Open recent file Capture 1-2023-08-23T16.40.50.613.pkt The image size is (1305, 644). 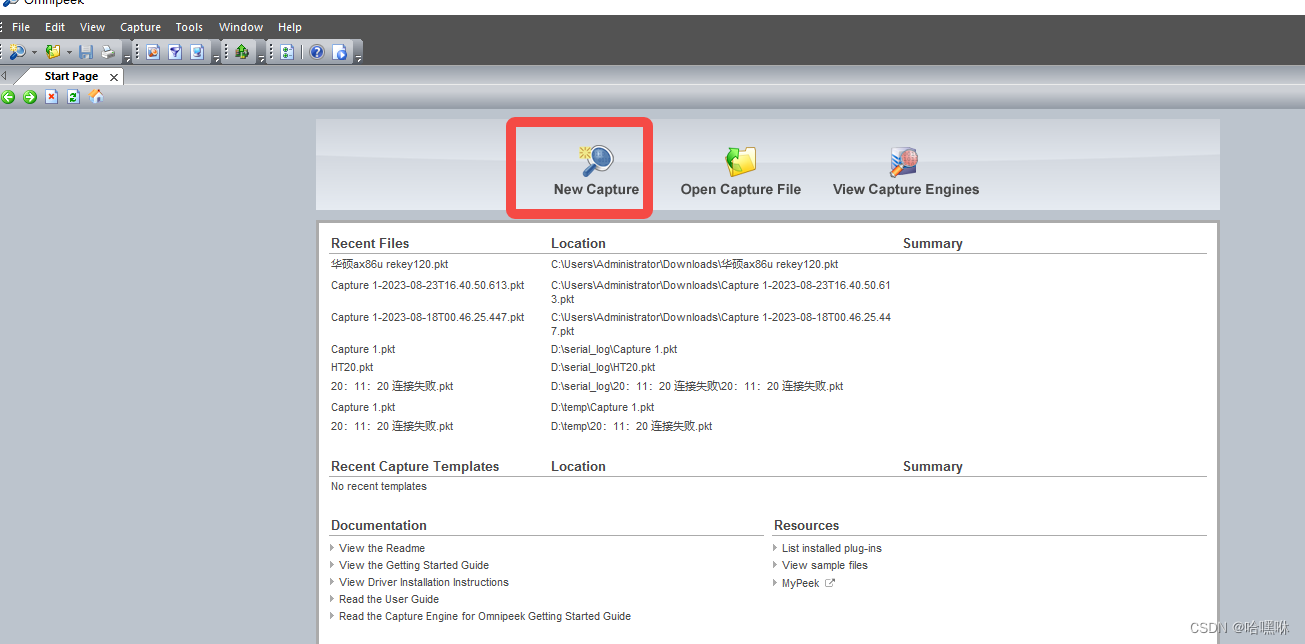pyautogui.click(x=428, y=285)
